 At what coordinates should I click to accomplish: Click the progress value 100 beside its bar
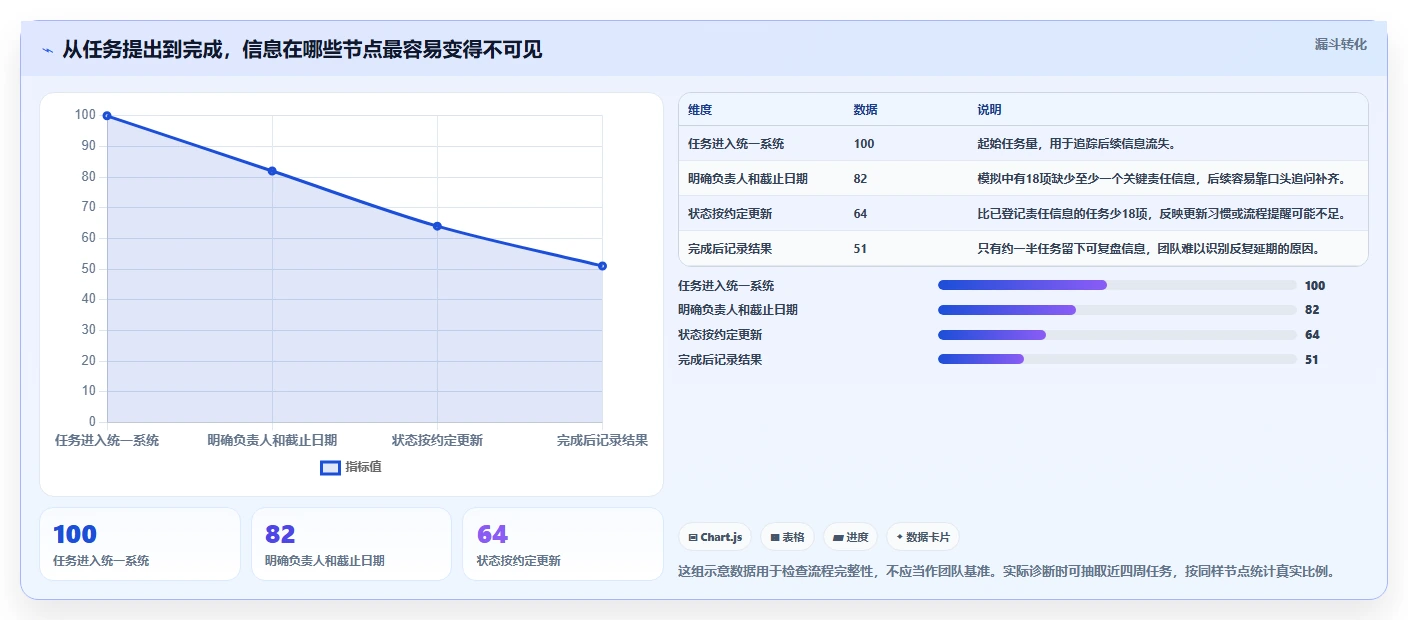1315,286
